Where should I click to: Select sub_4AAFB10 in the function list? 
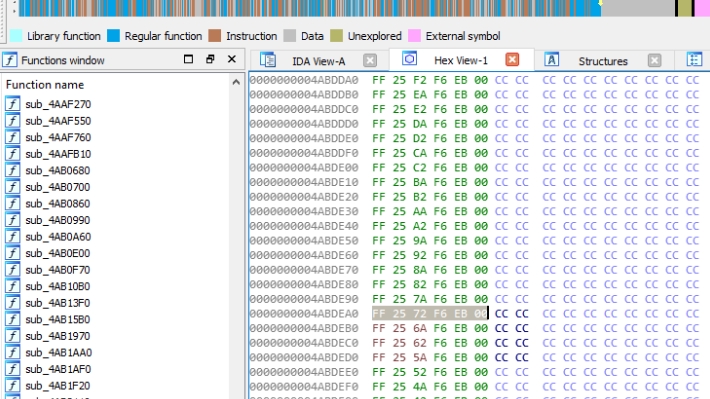[x=58, y=154]
